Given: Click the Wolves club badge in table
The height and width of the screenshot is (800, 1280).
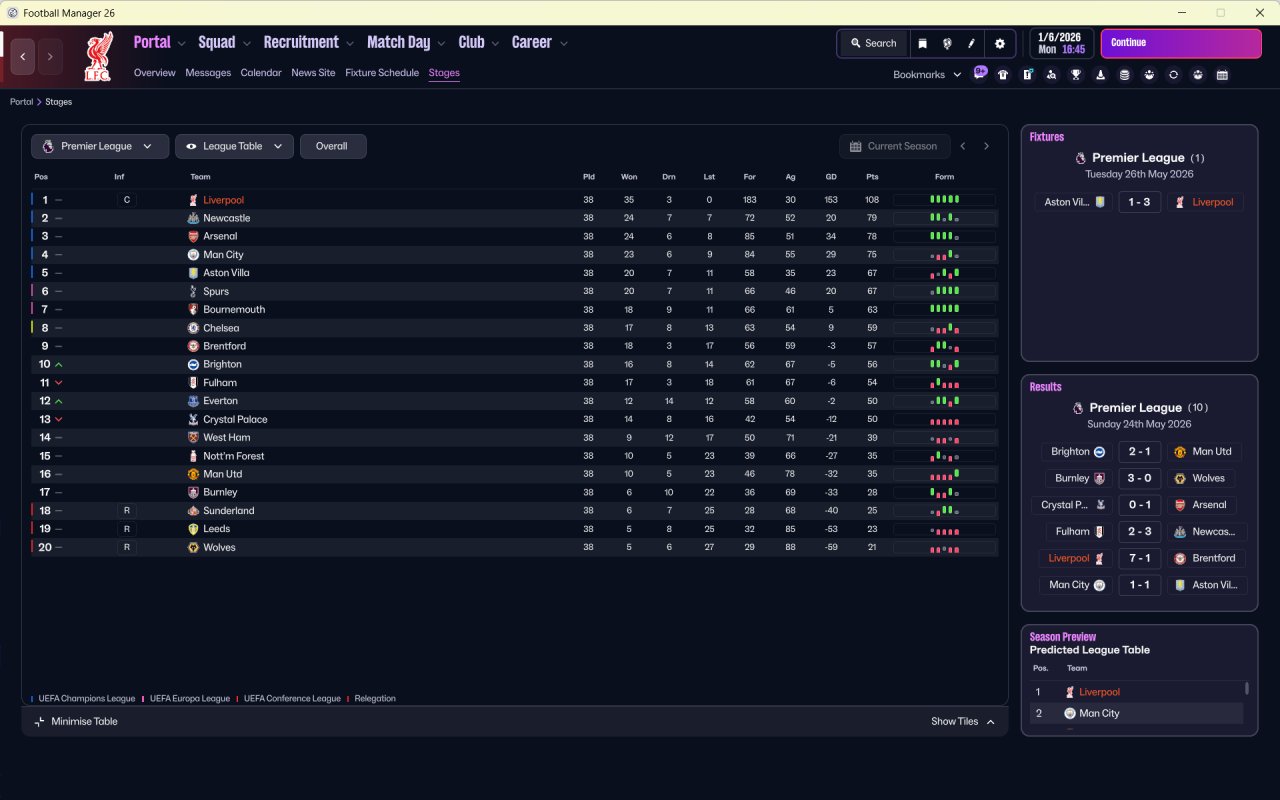Looking at the screenshot, I should point(193,547).
